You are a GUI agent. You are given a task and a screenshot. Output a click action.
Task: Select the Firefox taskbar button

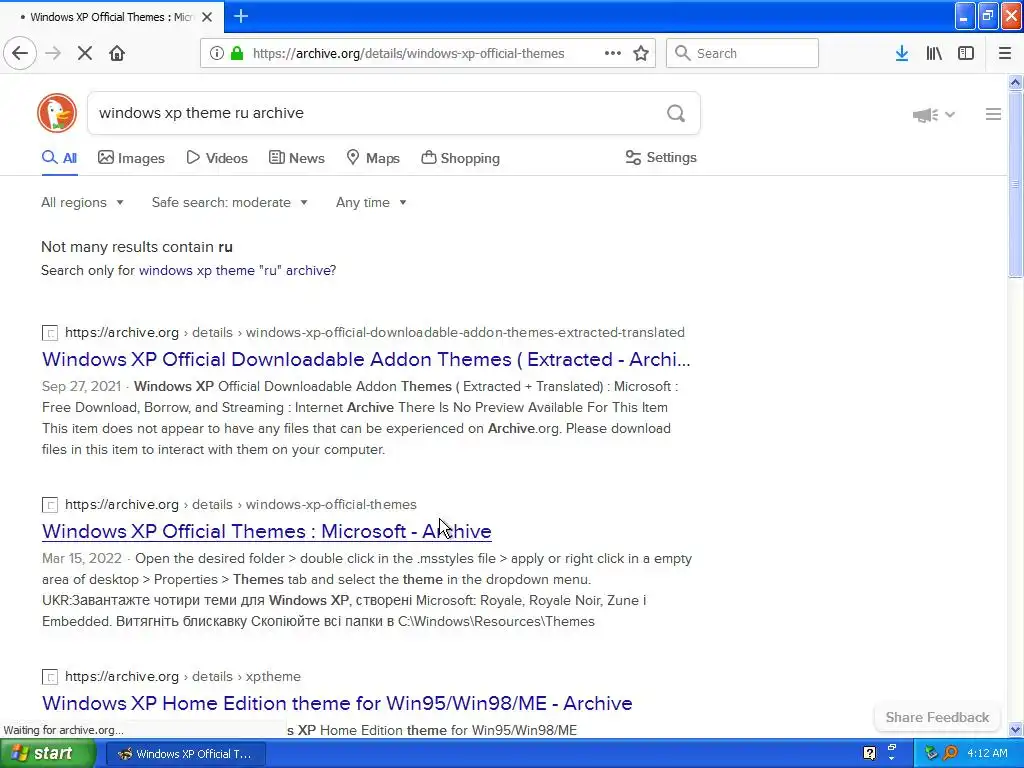pyautogui.click(x=185, y=754)
